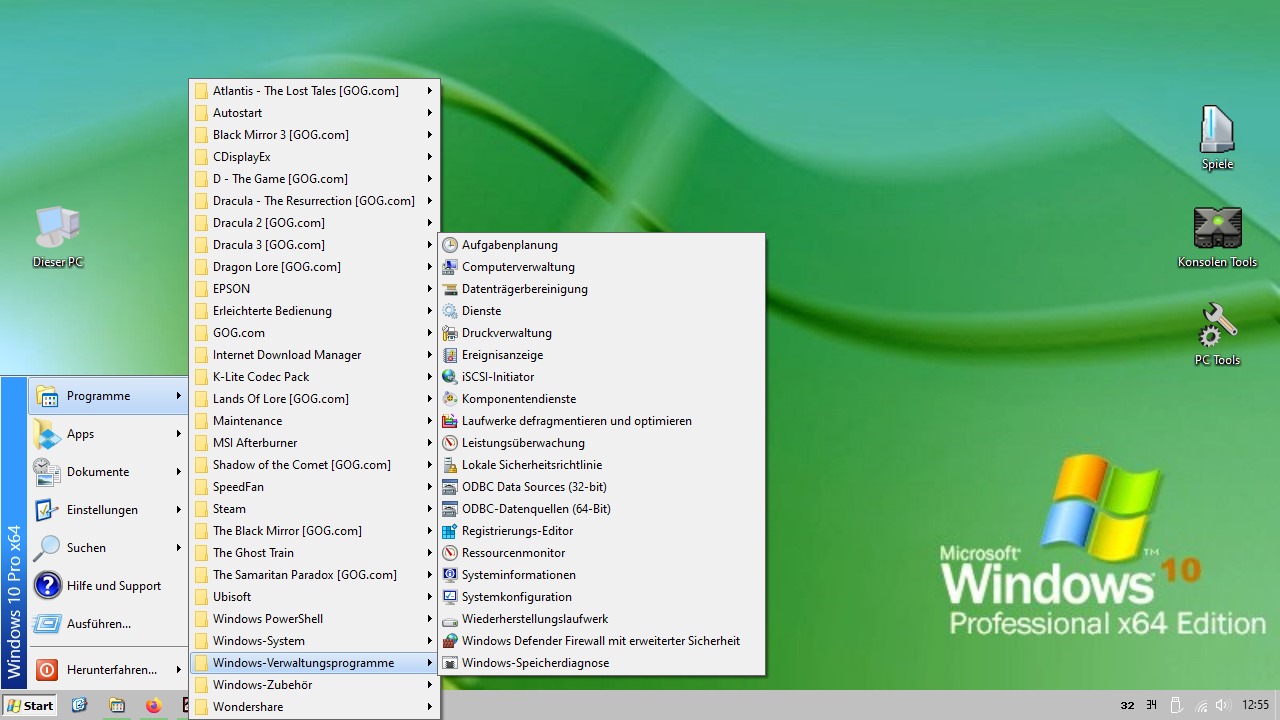The width and height of the screenshot is (1280, 720).
Task: Open the Komponentendienste icon
Action: pyautogui.click(x=450, y=399)
